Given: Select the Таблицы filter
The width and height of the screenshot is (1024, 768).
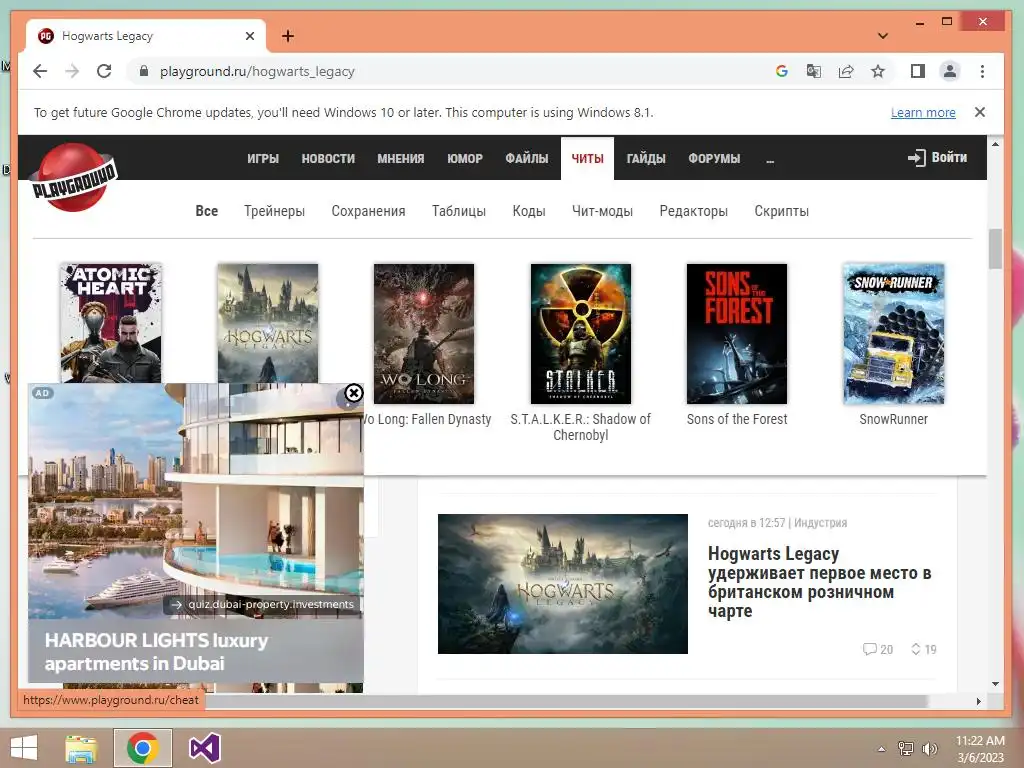Looking at the screenshot, I should [458, 211].
